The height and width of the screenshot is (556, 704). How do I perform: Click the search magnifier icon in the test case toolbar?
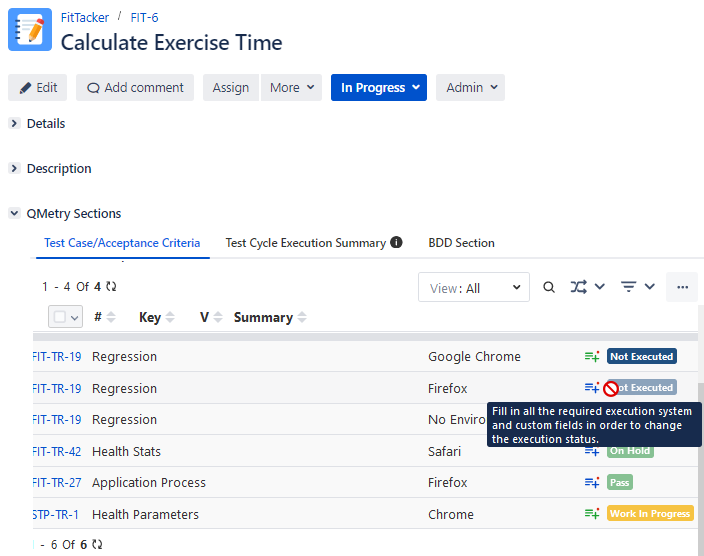coord(549,287)
